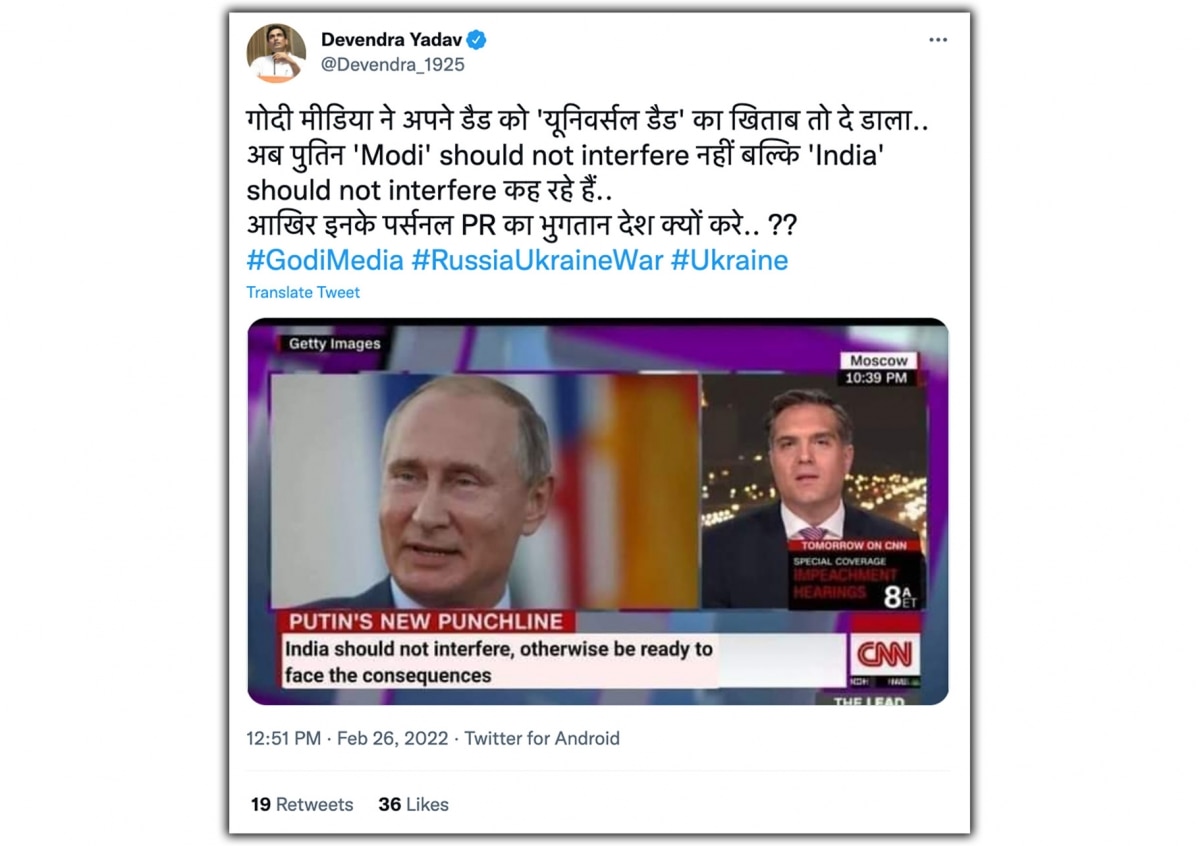Click the Twitter for Android source label

pos(542,738)
